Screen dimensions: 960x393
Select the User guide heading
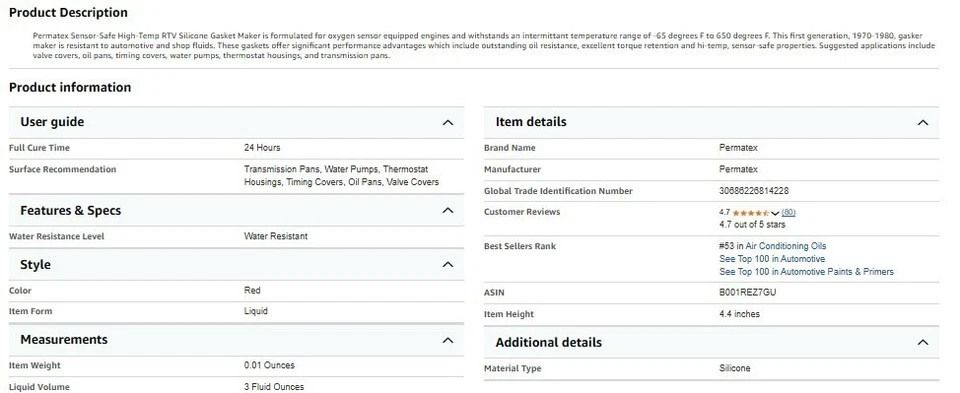pyautogui.click(x=52, y=122)
